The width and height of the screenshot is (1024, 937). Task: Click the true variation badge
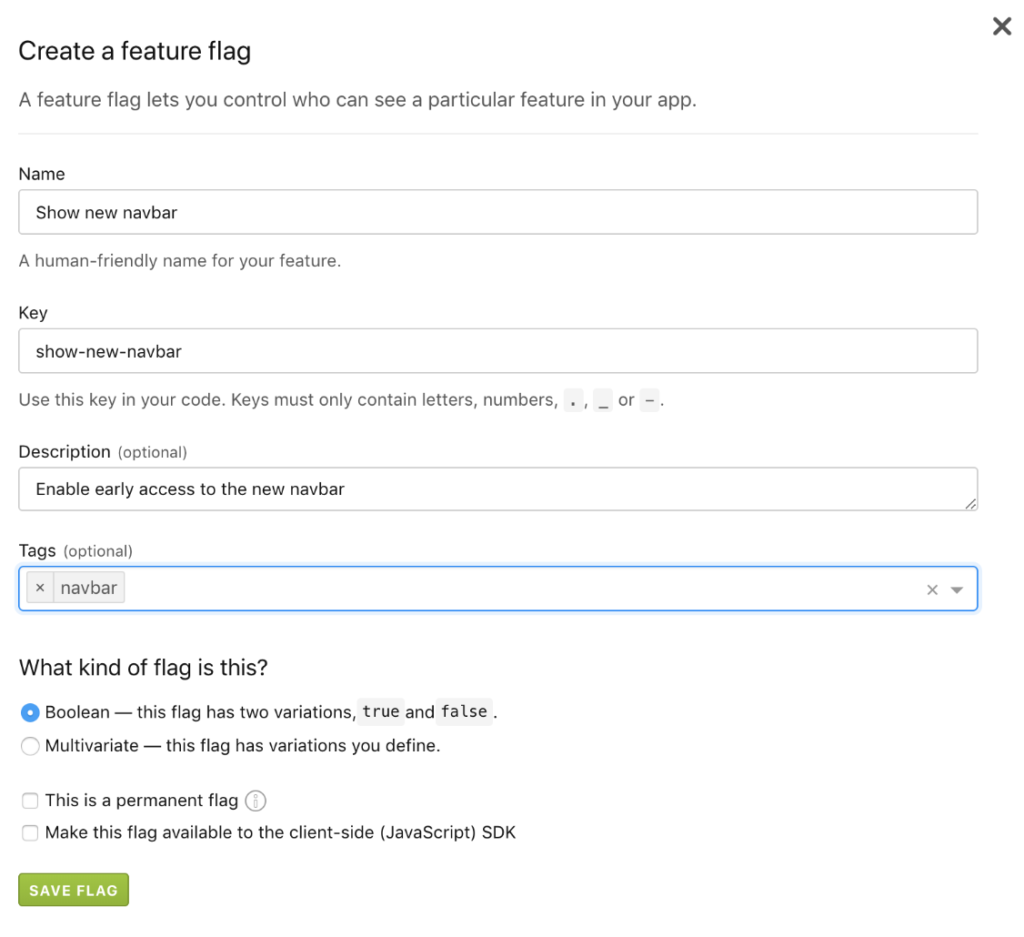tap(383, 711)
